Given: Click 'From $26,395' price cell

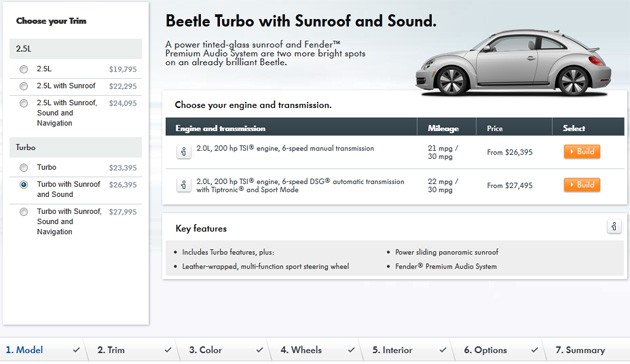Looking at the screenshot, I should pyautogui.click(x=509, y=152).
